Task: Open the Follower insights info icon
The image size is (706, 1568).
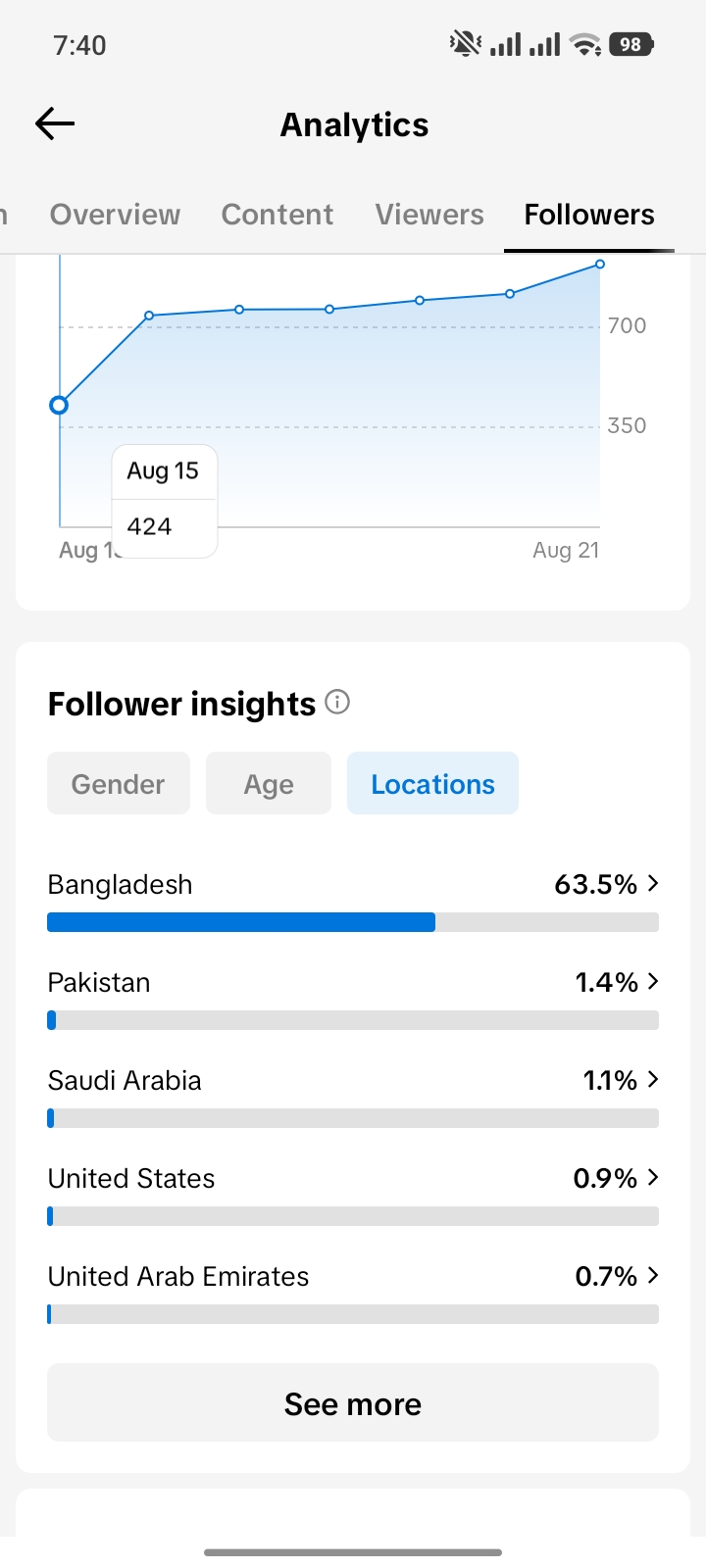Action: tap(337, 702)
